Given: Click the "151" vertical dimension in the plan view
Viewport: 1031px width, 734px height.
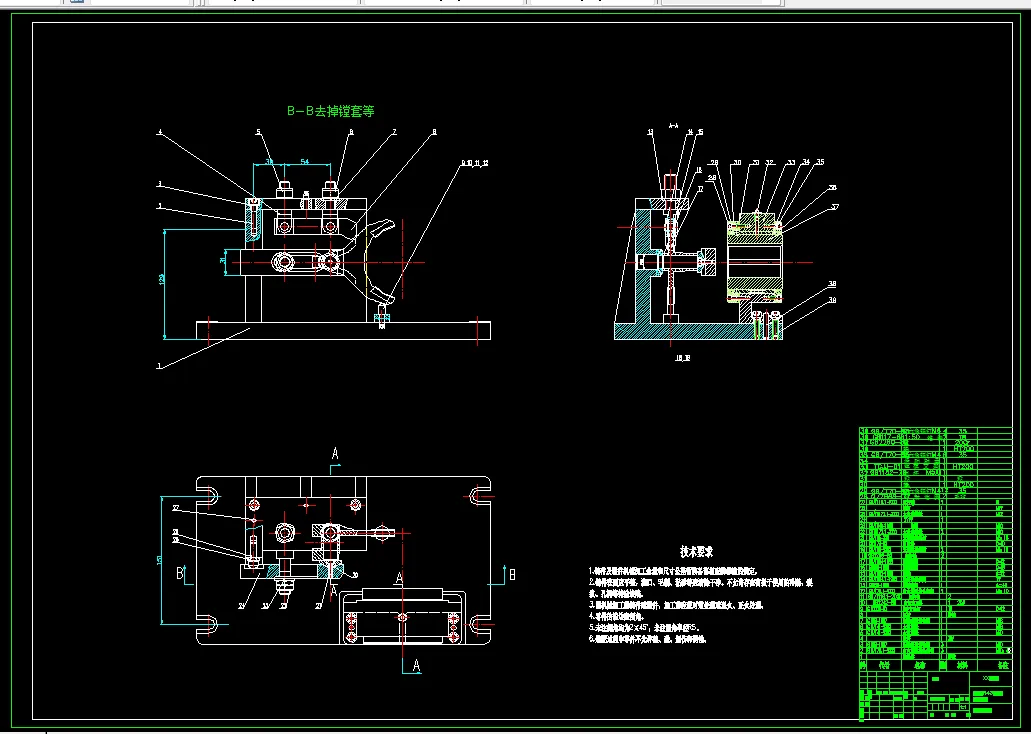Looking at the screenshot, I should pos(159,559).
